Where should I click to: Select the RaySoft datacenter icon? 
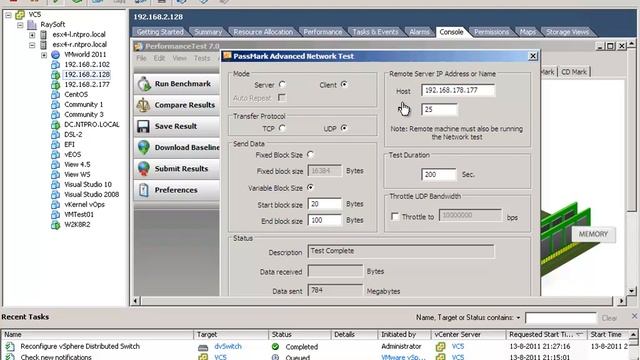pos(32,25)
